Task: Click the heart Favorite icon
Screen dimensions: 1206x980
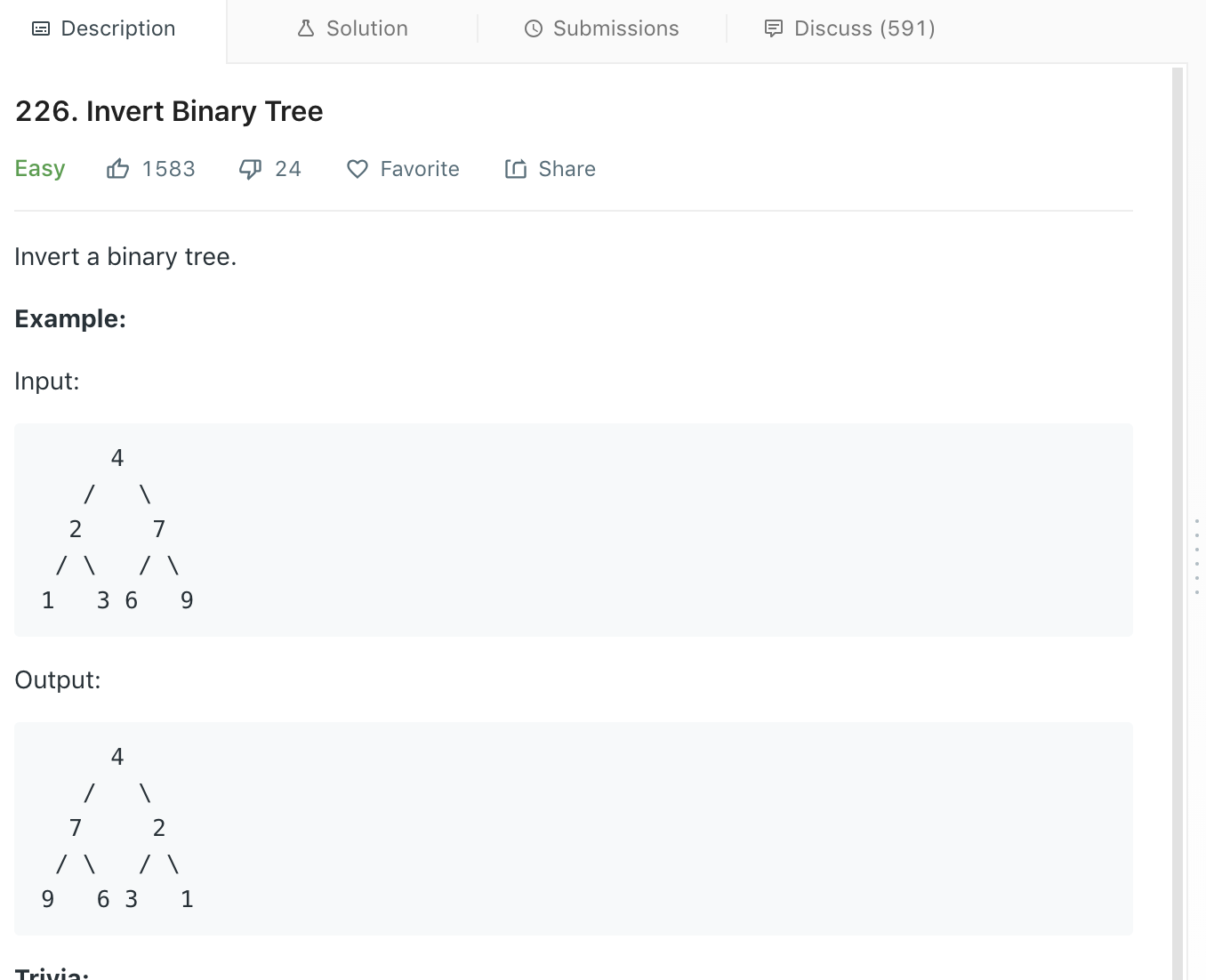Action: [358, 169]
